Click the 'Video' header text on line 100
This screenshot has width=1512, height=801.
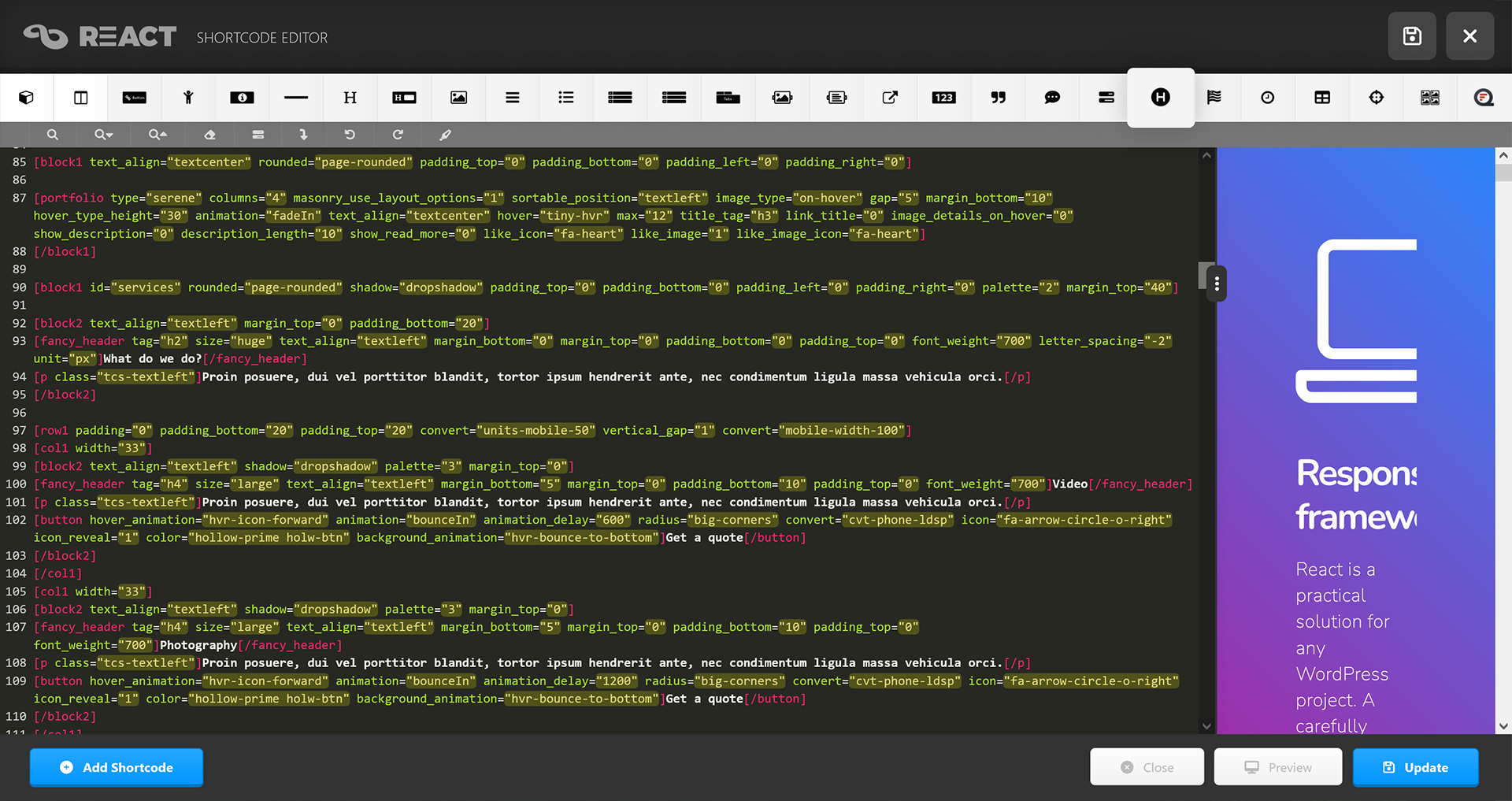click(1070, 484)
